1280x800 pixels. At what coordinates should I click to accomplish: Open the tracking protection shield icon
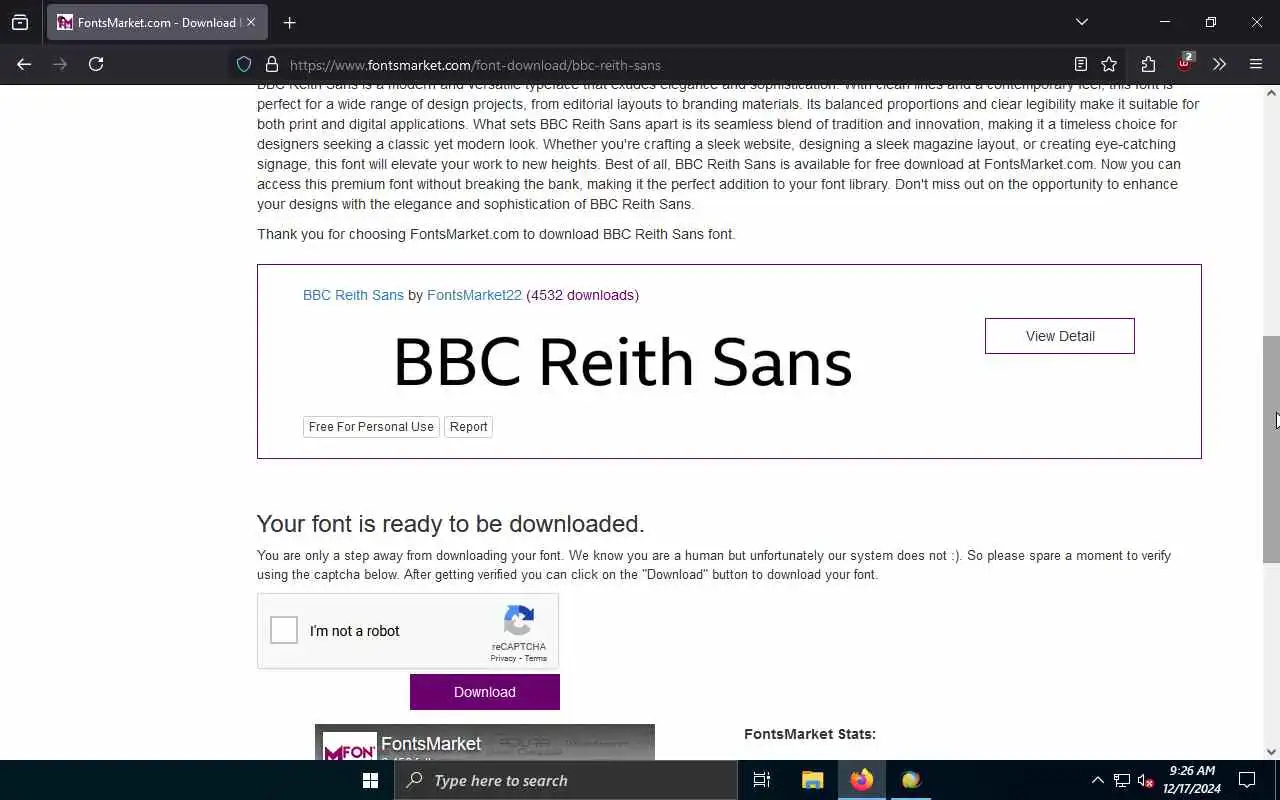pos(244,65)
